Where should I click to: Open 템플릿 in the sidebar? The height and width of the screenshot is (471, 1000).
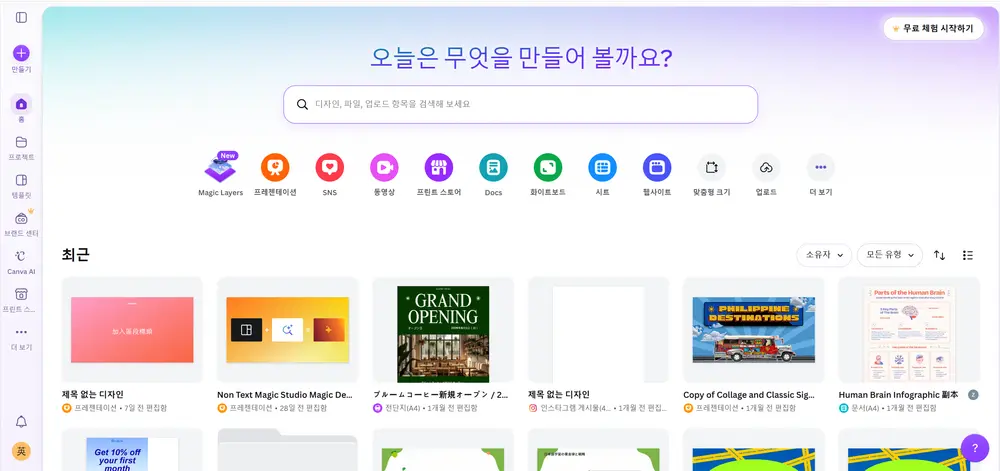coord(21,180)
